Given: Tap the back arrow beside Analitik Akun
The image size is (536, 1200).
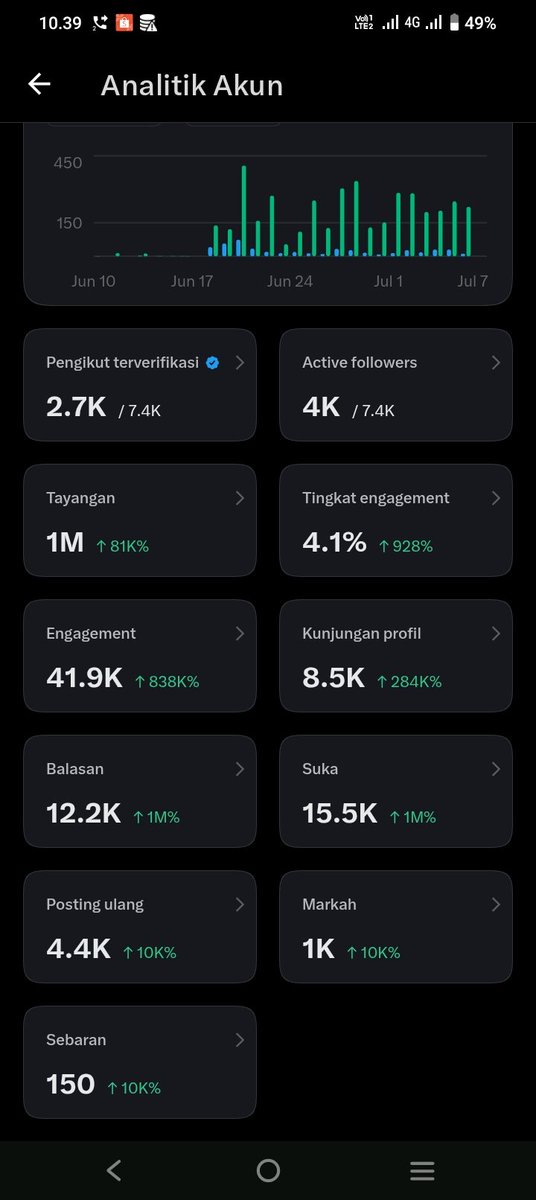Looking at the screenshot, I should click(39, 85).
